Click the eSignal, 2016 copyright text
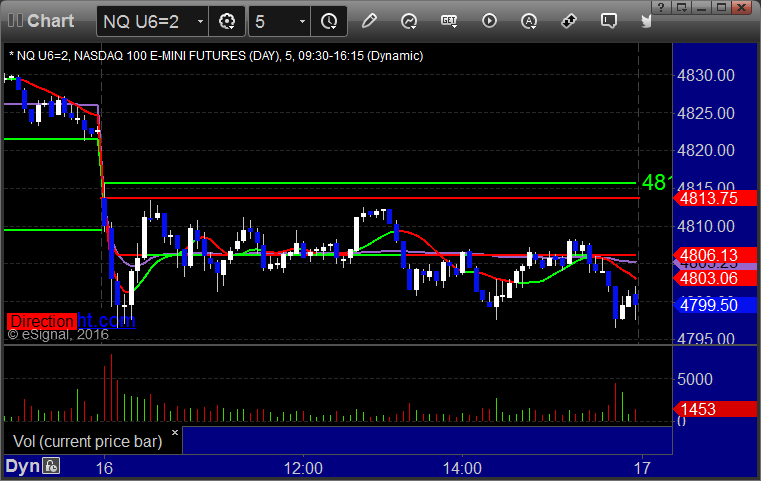The image size is (761, 481). tap(58, 334)
